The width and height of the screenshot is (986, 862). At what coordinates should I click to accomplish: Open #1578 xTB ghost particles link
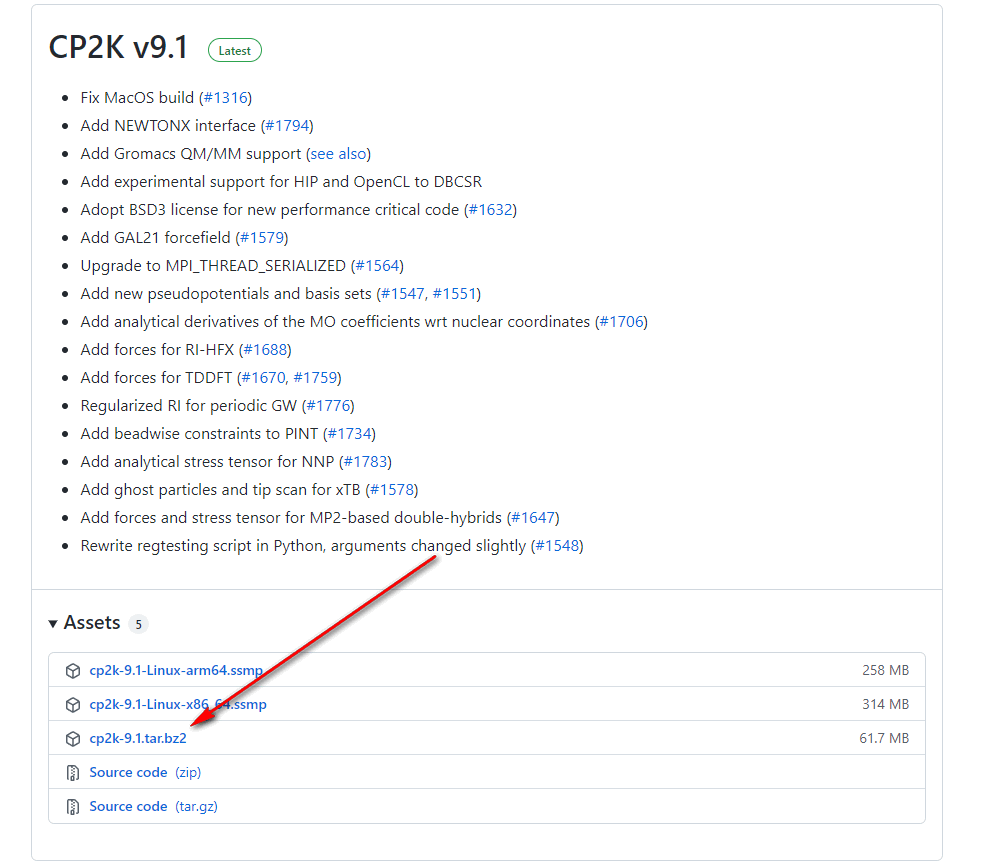392,490
